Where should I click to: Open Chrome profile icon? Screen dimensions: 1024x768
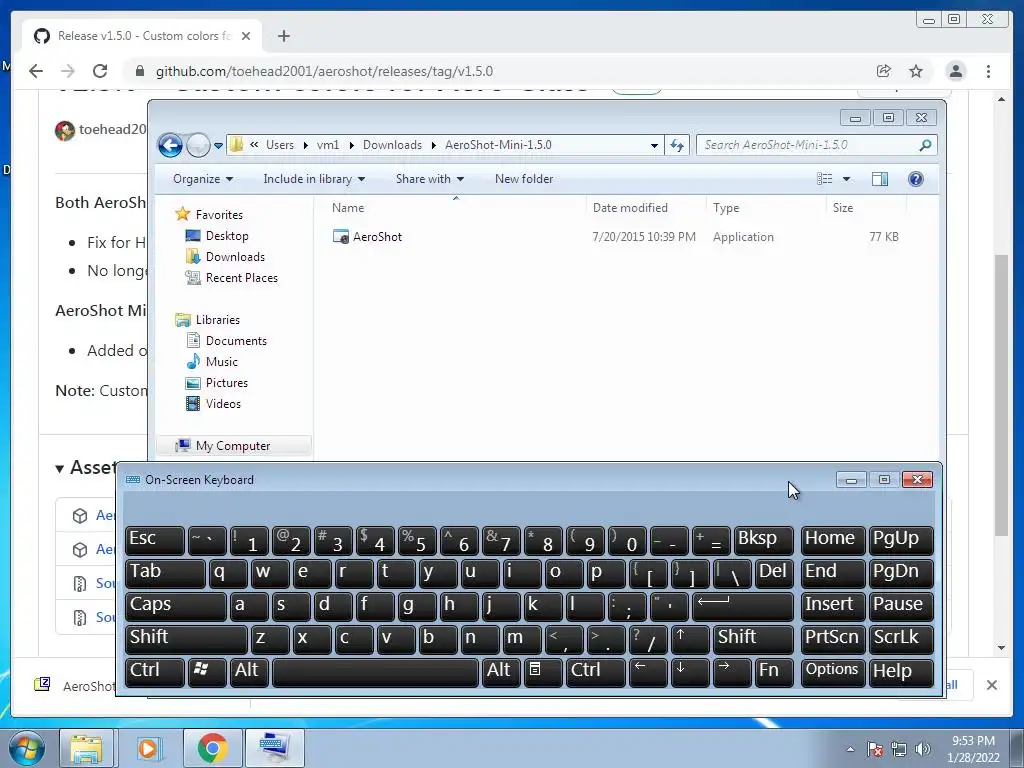click(x=955, y=71)
